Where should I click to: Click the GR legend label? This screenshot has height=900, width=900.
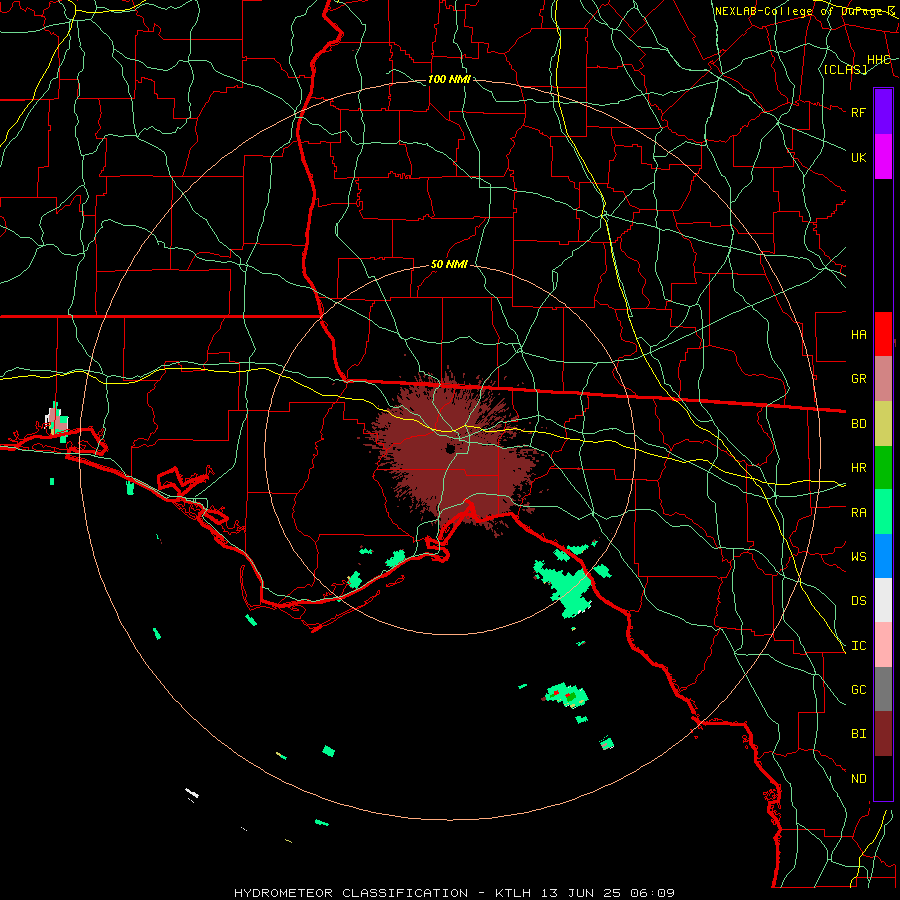coord(859,379)
